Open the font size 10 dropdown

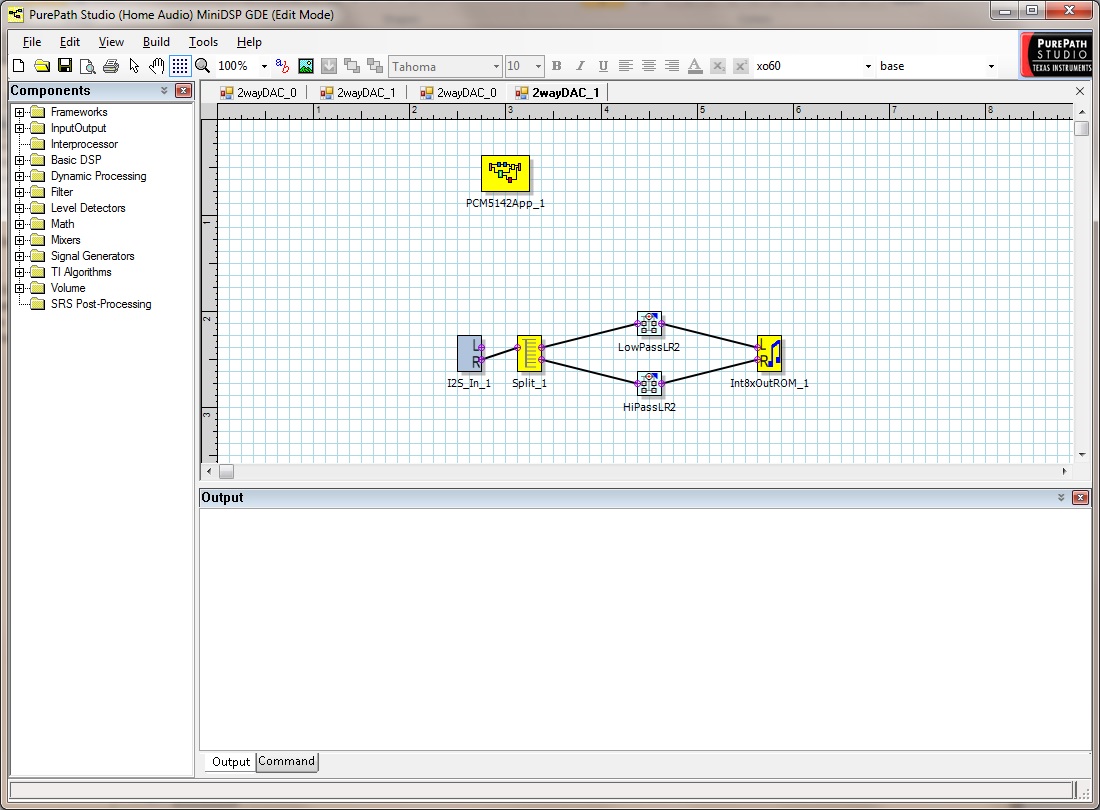coord(538,67)
